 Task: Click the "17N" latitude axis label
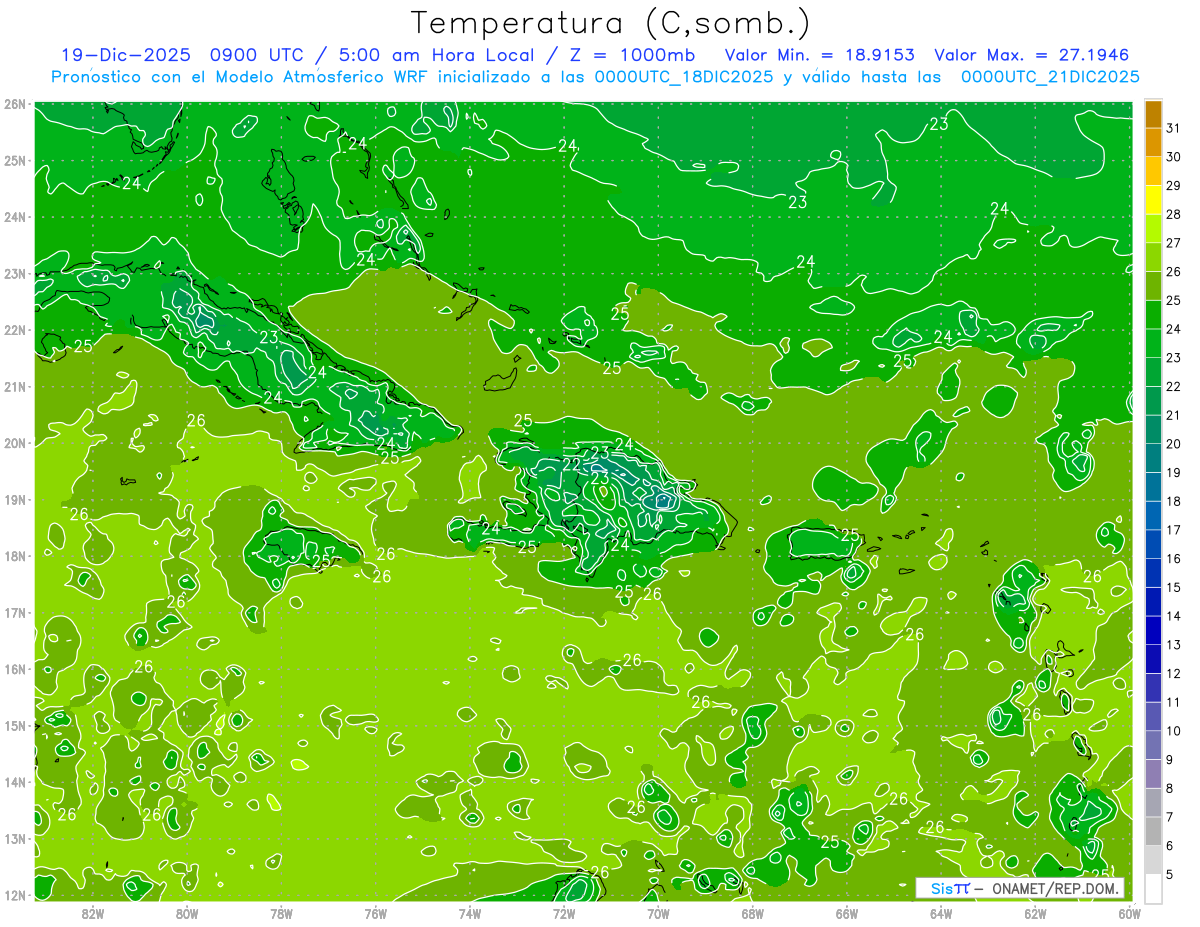[15, 613]
